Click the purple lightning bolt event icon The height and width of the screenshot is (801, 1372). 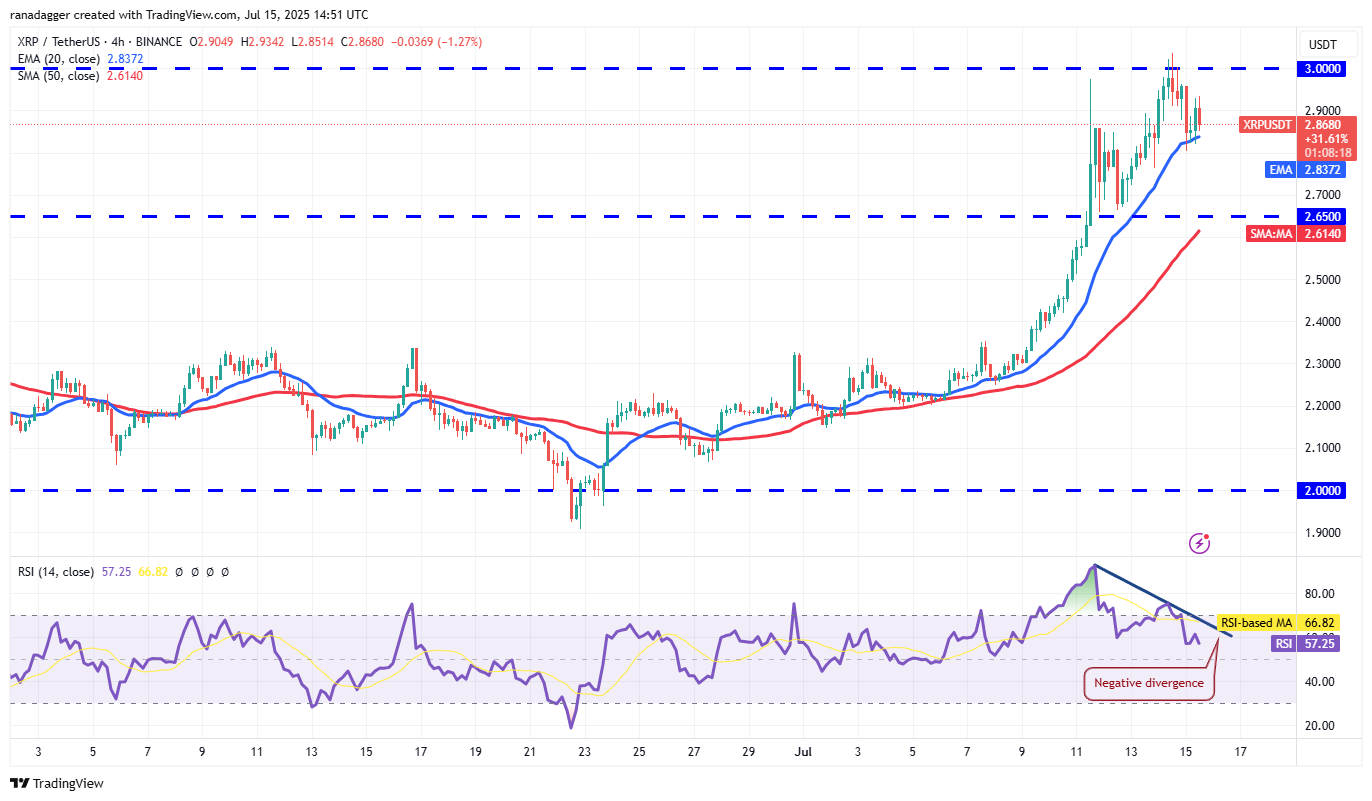coord(1200,543)
